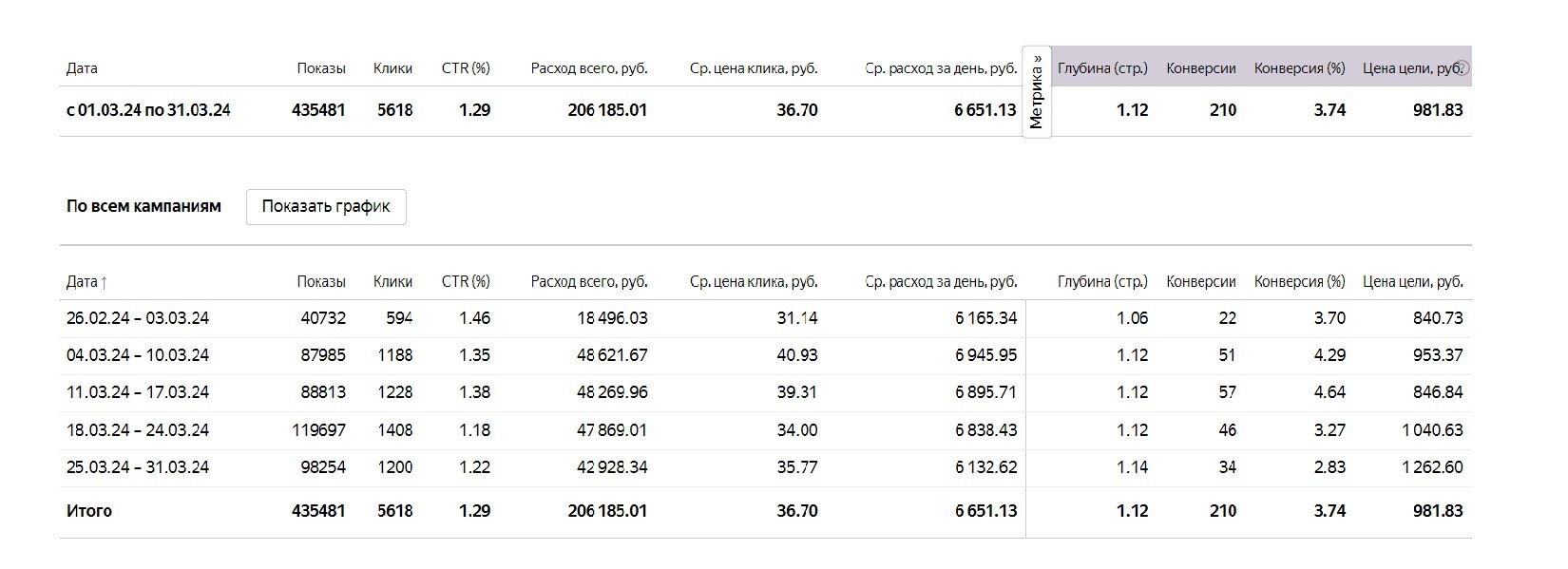
Task: Select the 18.03.24 – 24.03.24 week row
Action: [x=138, y=430]
